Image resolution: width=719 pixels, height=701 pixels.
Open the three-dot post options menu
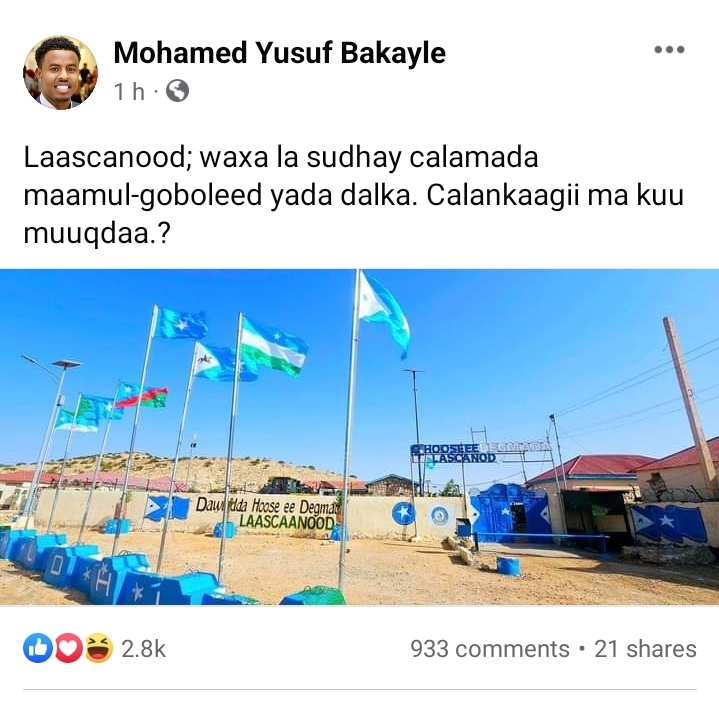pyautogui.click(x=669, y=50)
